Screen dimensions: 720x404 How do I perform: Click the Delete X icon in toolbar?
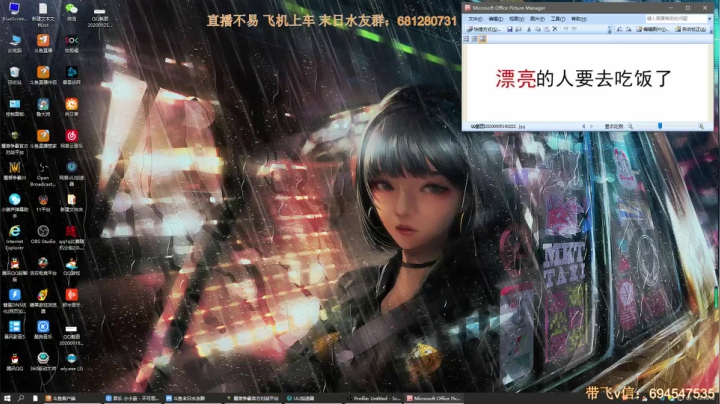click(x=555, y=29)
